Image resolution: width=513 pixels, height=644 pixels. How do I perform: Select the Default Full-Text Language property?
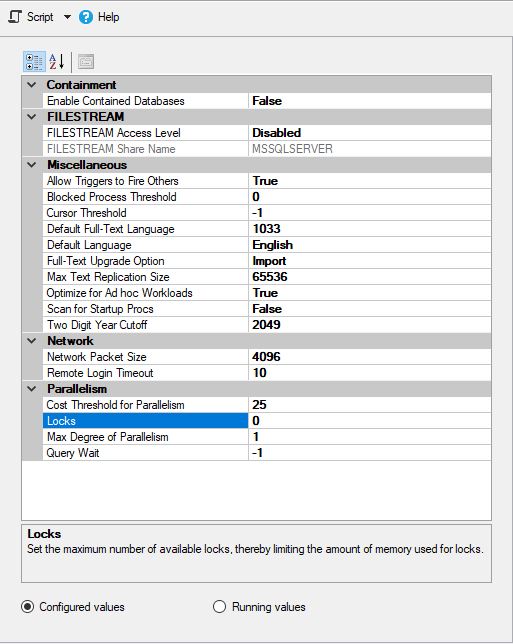(x=145, y=229)
